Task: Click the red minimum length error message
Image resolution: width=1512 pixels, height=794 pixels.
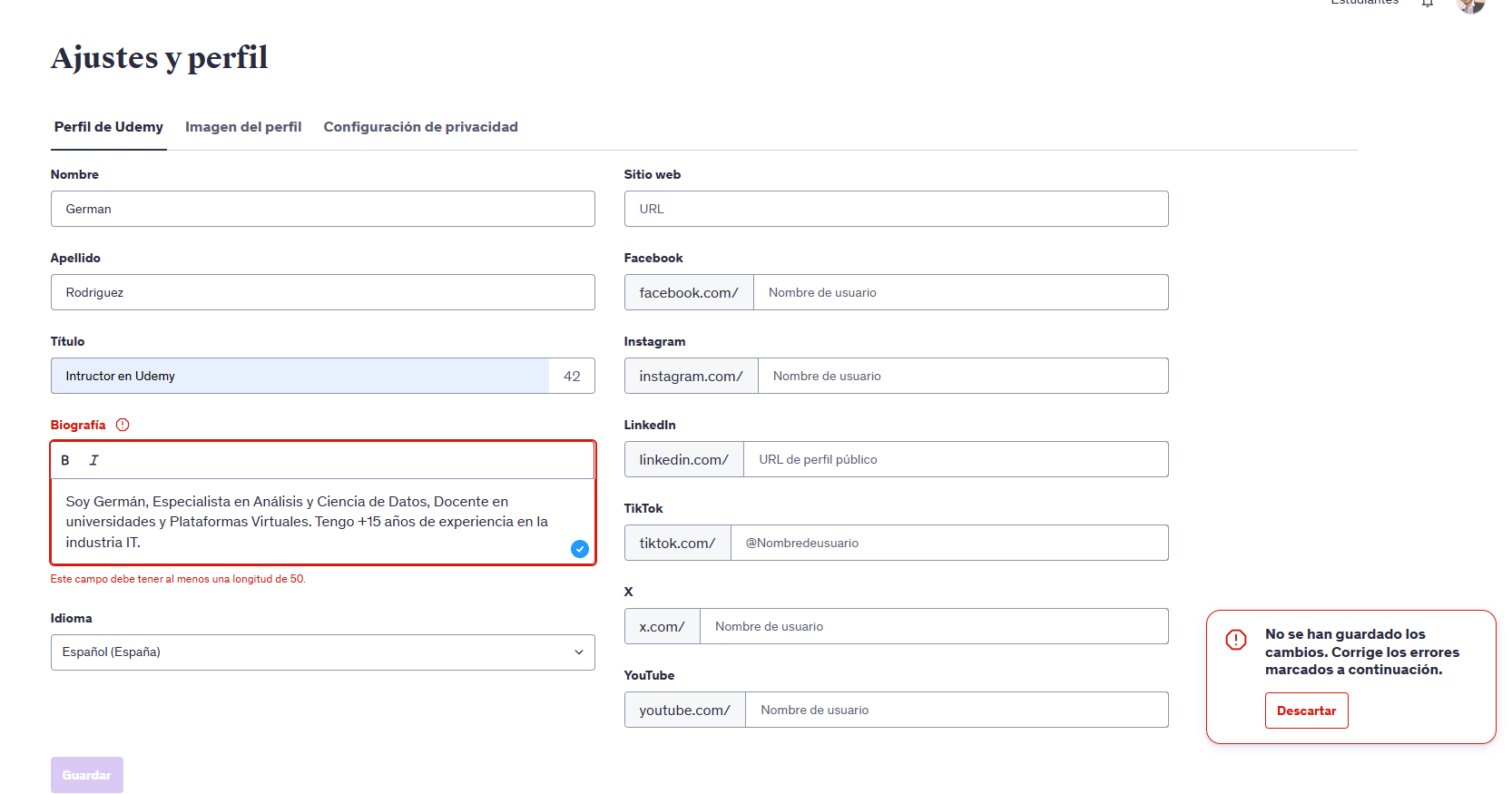Action: tap(178, 579)
